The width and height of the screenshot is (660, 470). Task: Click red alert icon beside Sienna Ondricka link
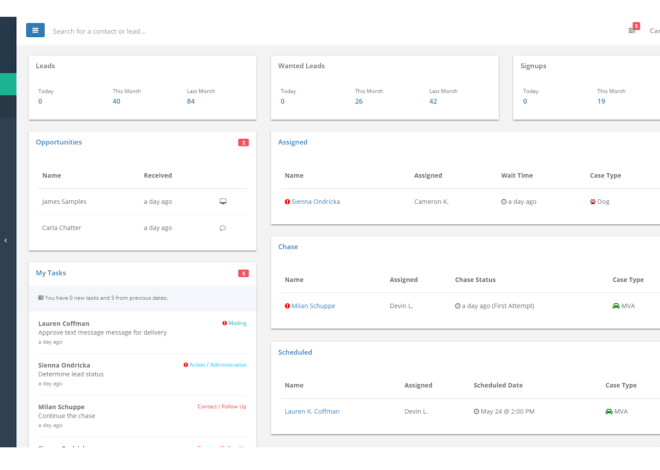click(287, 202)
